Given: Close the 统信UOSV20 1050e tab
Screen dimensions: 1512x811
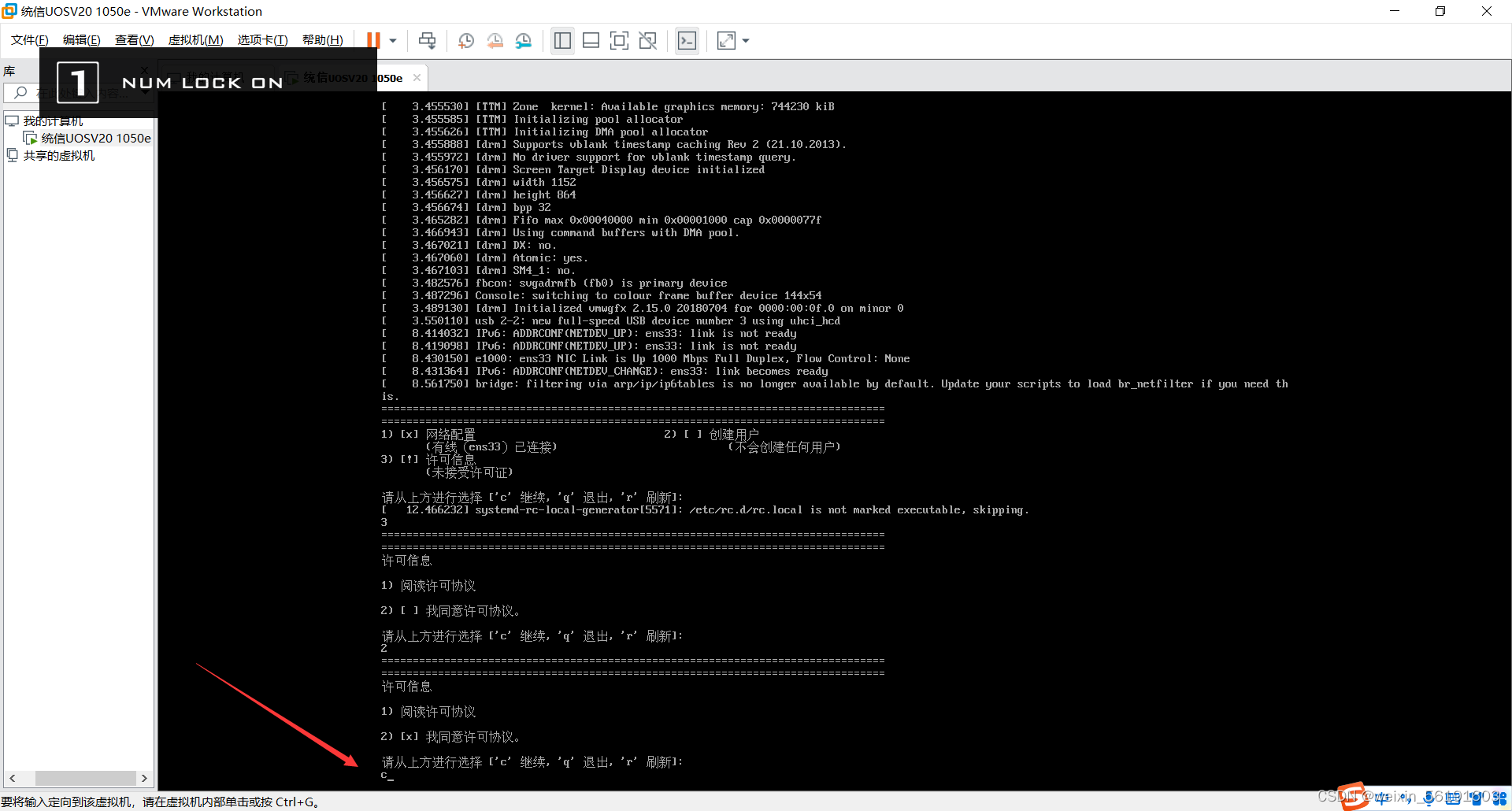Looking at the screenshot, I should click(417, 77).
